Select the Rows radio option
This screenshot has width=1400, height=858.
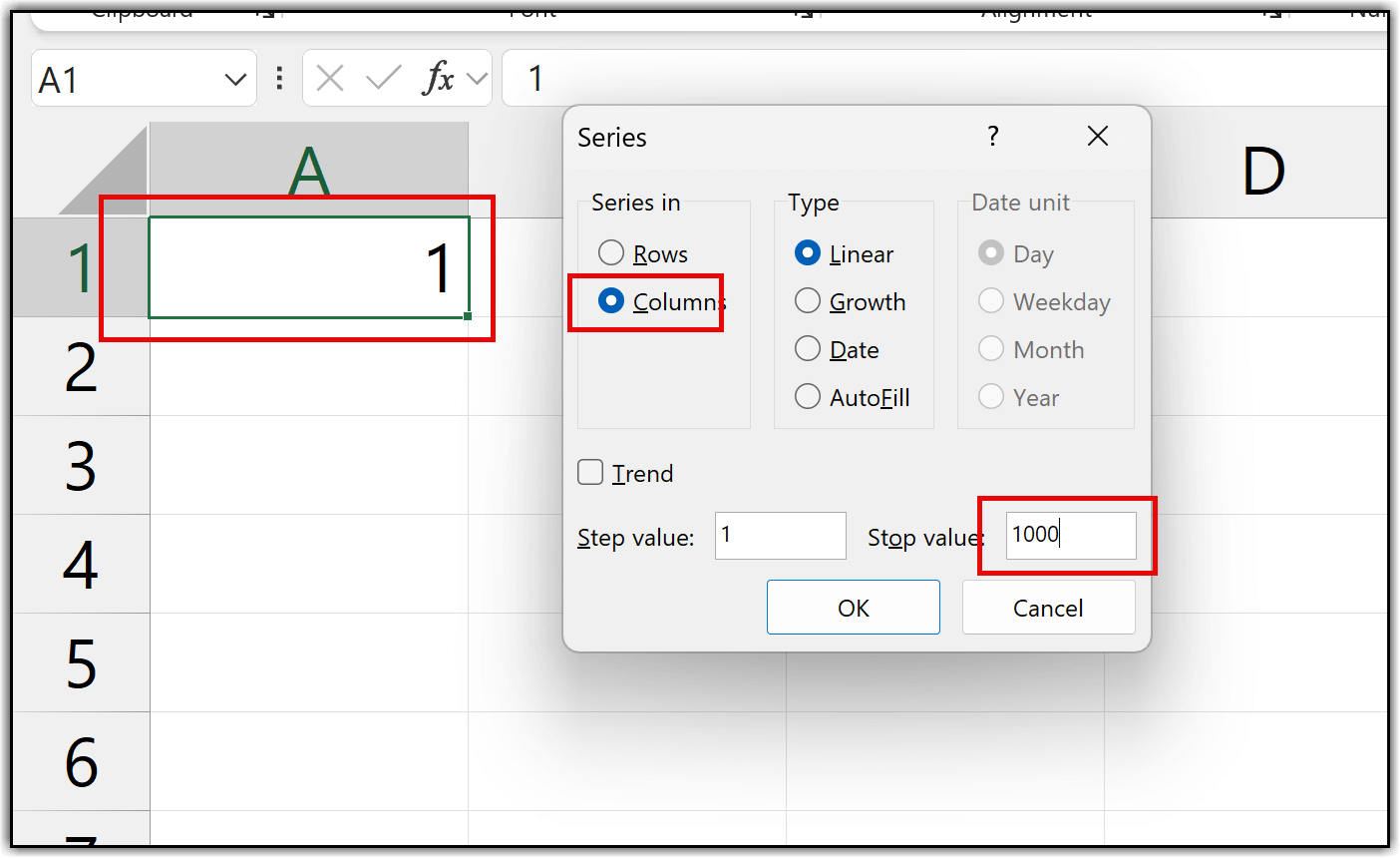point(611,253)
